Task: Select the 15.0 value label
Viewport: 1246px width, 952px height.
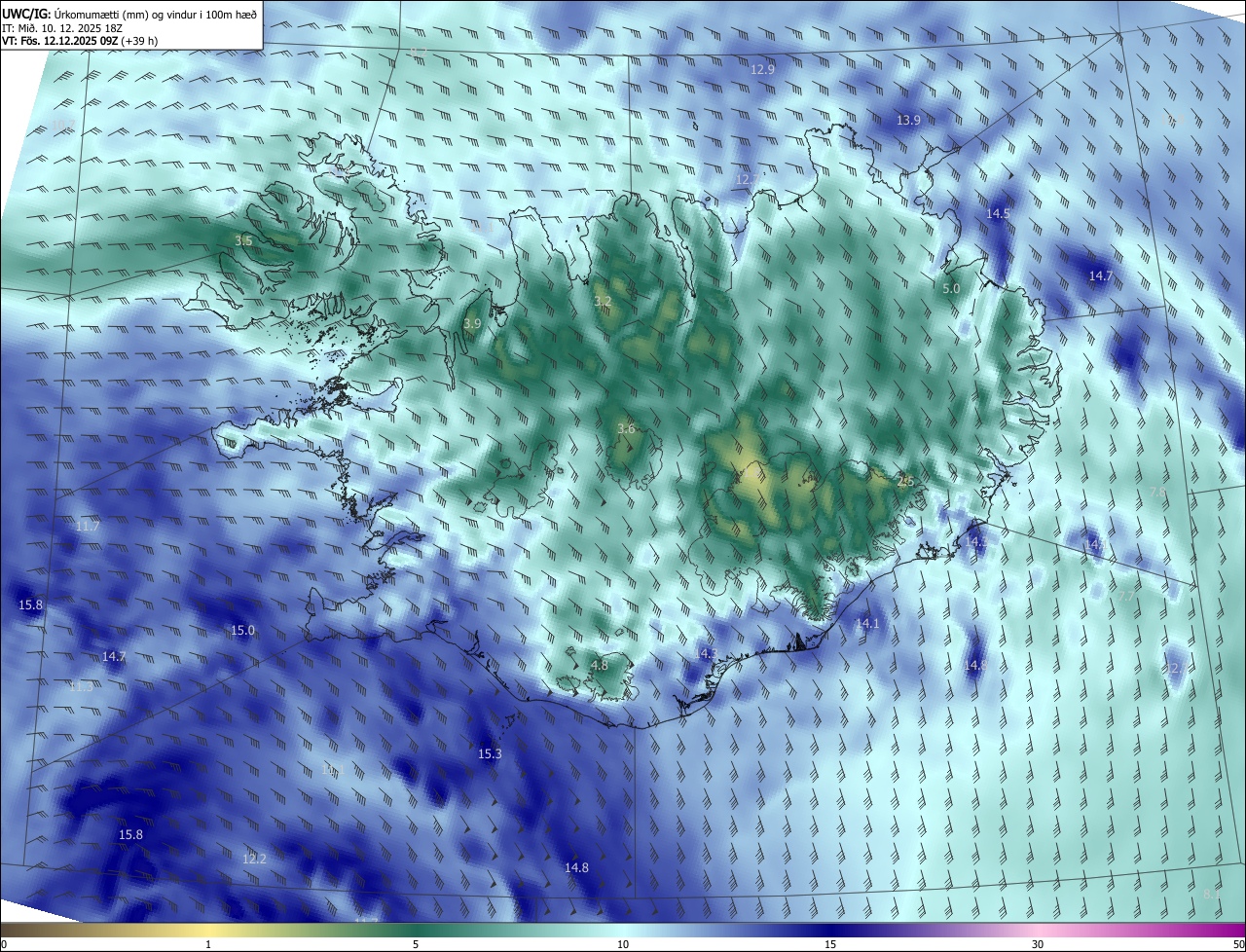Action: tap(242, 631)
